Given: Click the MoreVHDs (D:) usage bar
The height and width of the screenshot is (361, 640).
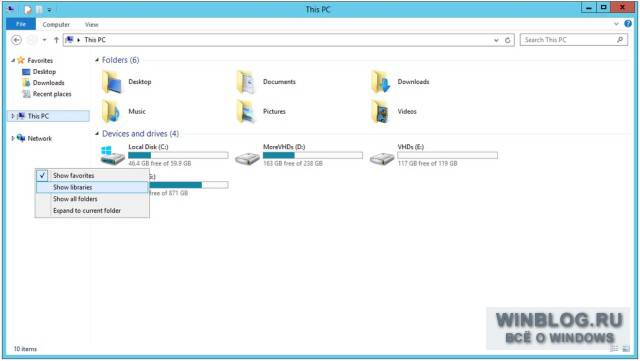Looking at the screenshot, I should 313,155.
